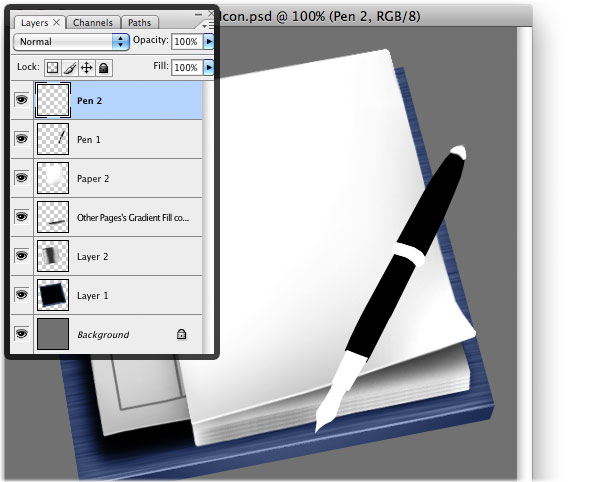Open the Fill slider arrow
The width and height of the screenshot is (600, 482).
[x=209, y=68]
